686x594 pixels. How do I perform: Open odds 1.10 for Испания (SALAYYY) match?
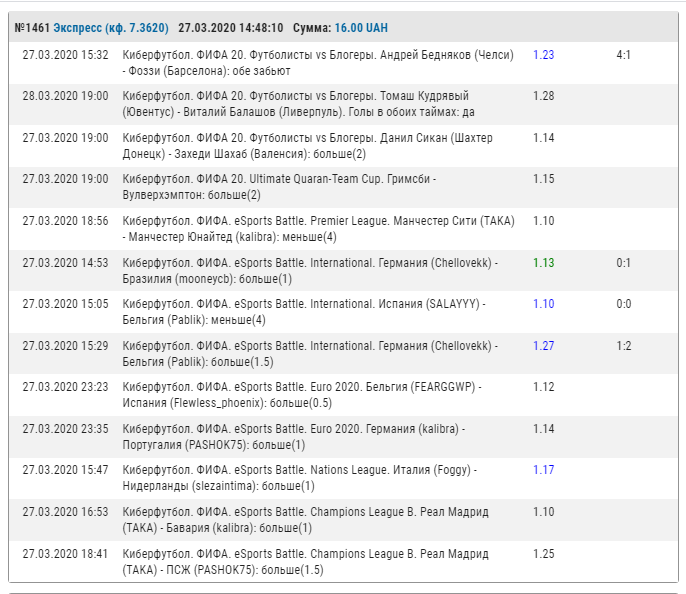point(543,304)
